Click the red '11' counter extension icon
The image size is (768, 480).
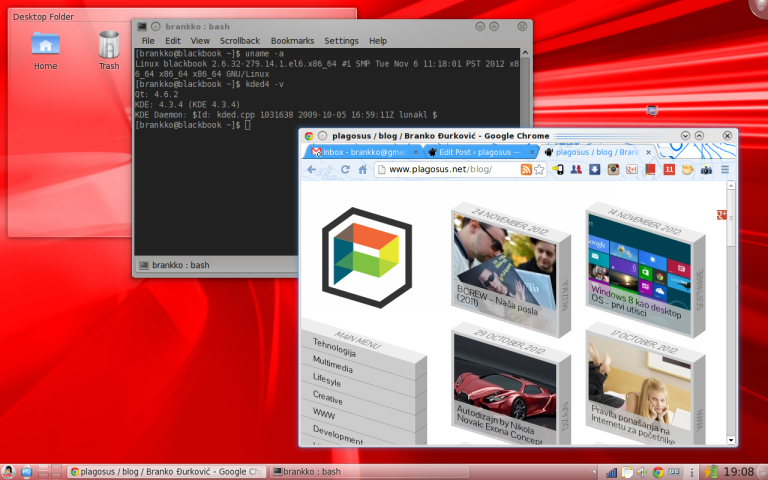pos(669,169)
